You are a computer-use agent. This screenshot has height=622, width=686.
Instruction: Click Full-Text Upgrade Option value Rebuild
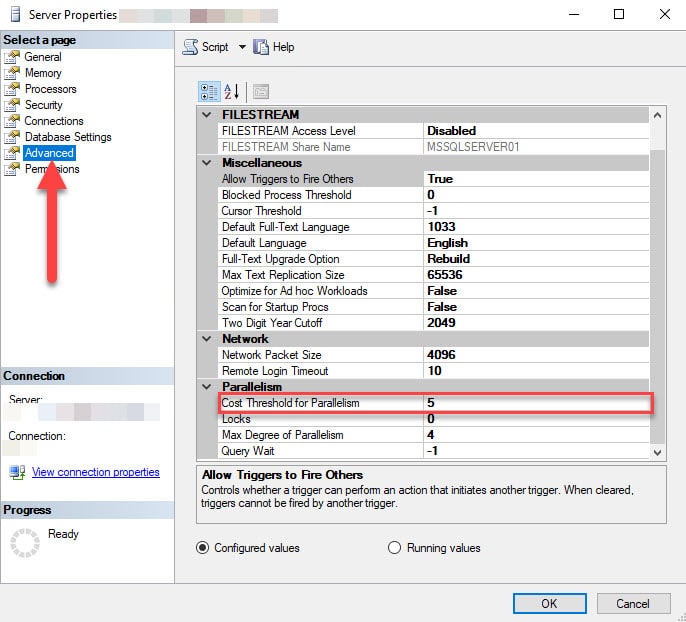coord(536,259)
